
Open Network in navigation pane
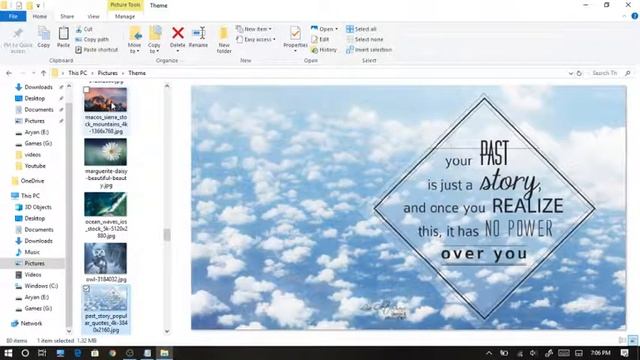(31, 323)
